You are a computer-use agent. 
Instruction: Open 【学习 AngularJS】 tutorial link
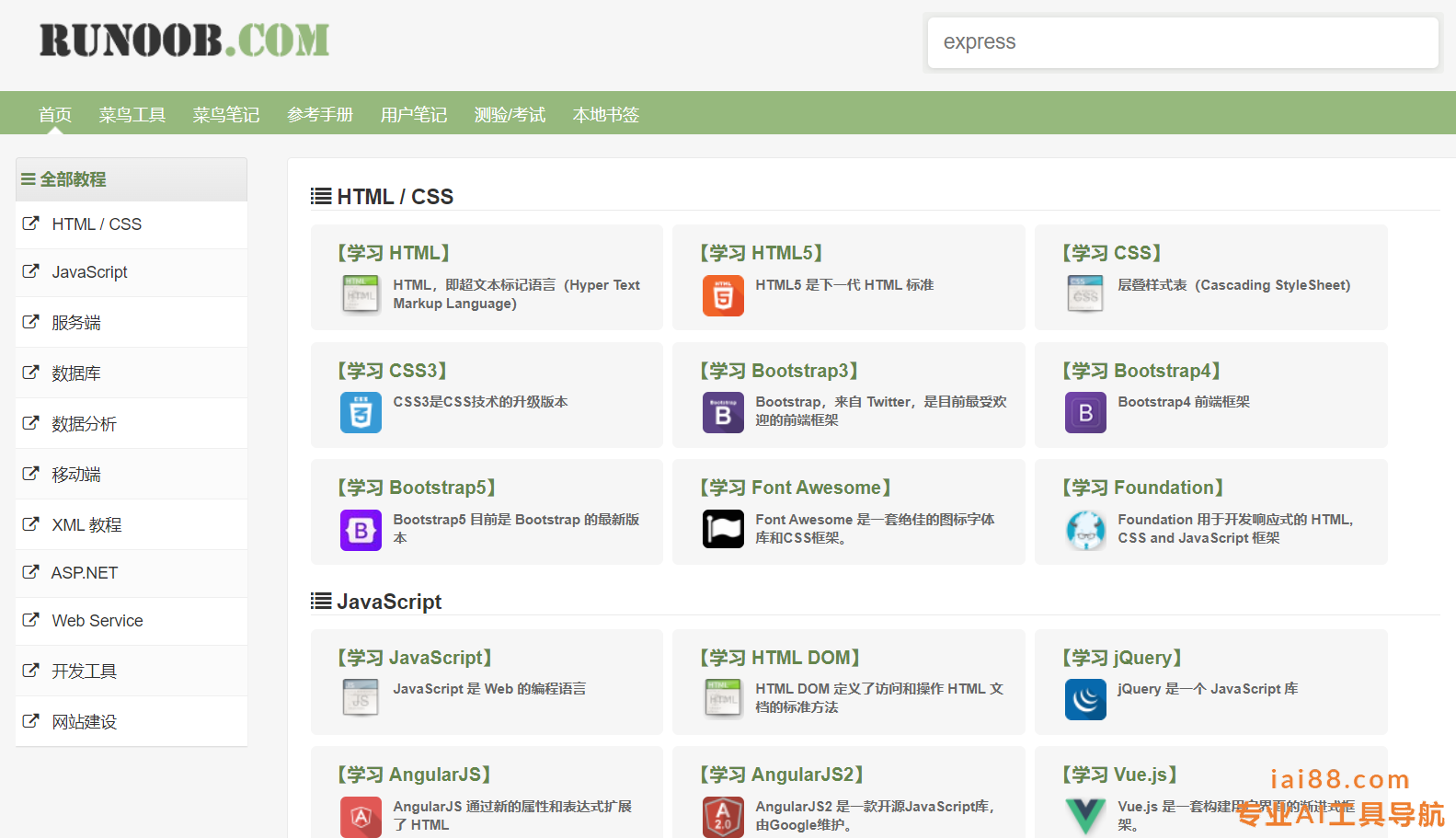coord(415,775)
